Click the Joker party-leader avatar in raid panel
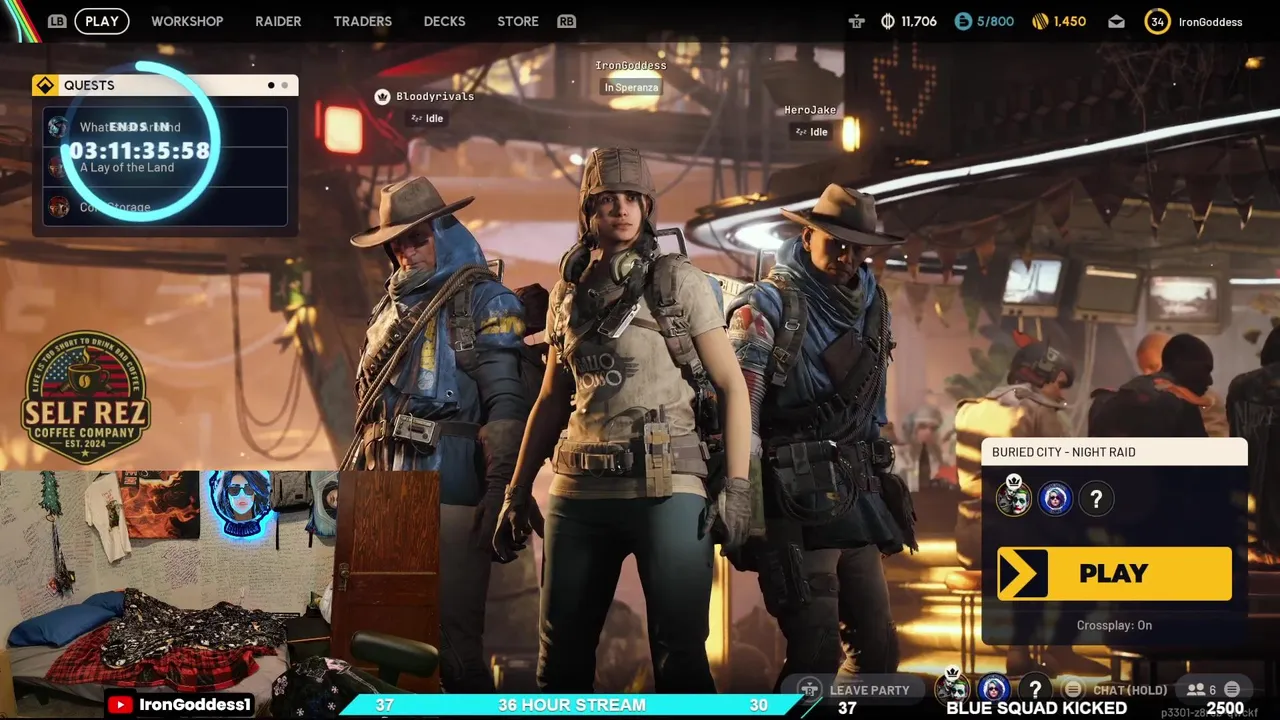The width and height of the screenshot is (1280, 720). coord(1013,498)
